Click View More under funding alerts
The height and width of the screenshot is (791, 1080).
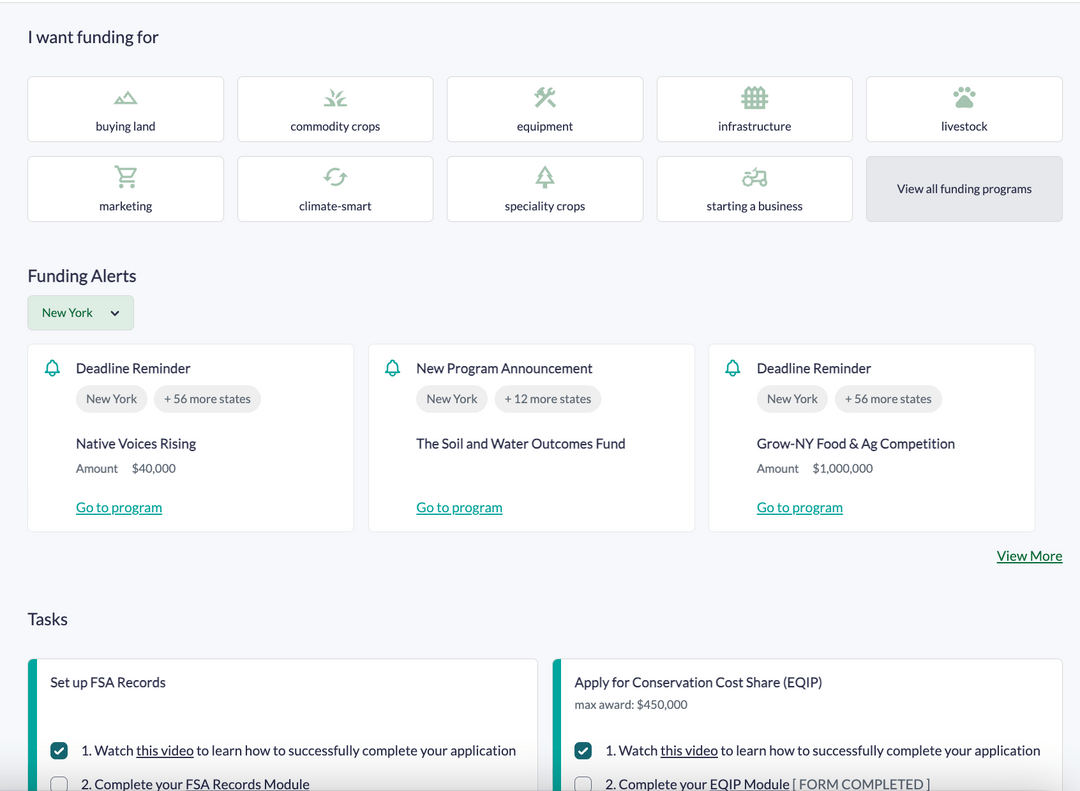(x=1029, y=555)
